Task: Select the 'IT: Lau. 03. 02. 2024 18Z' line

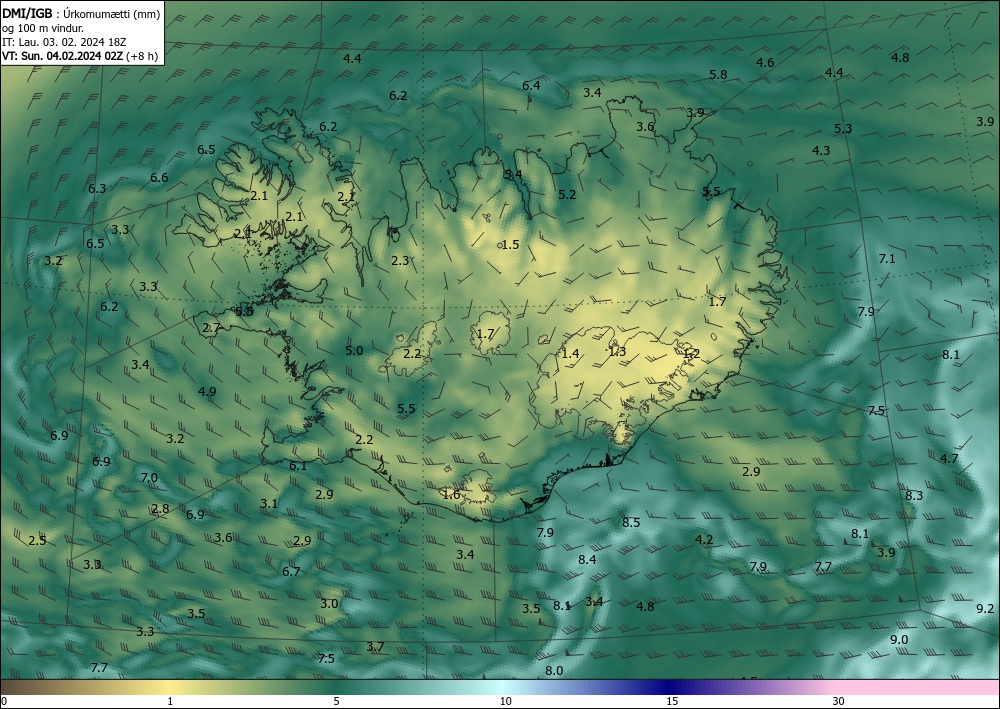Action: click(64, 42)
